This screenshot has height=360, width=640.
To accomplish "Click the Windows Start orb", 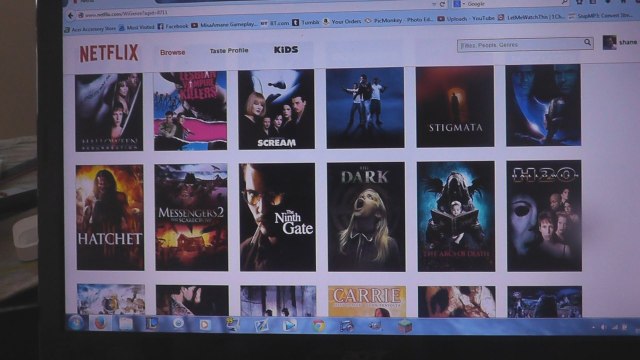I will coord(76,323).
